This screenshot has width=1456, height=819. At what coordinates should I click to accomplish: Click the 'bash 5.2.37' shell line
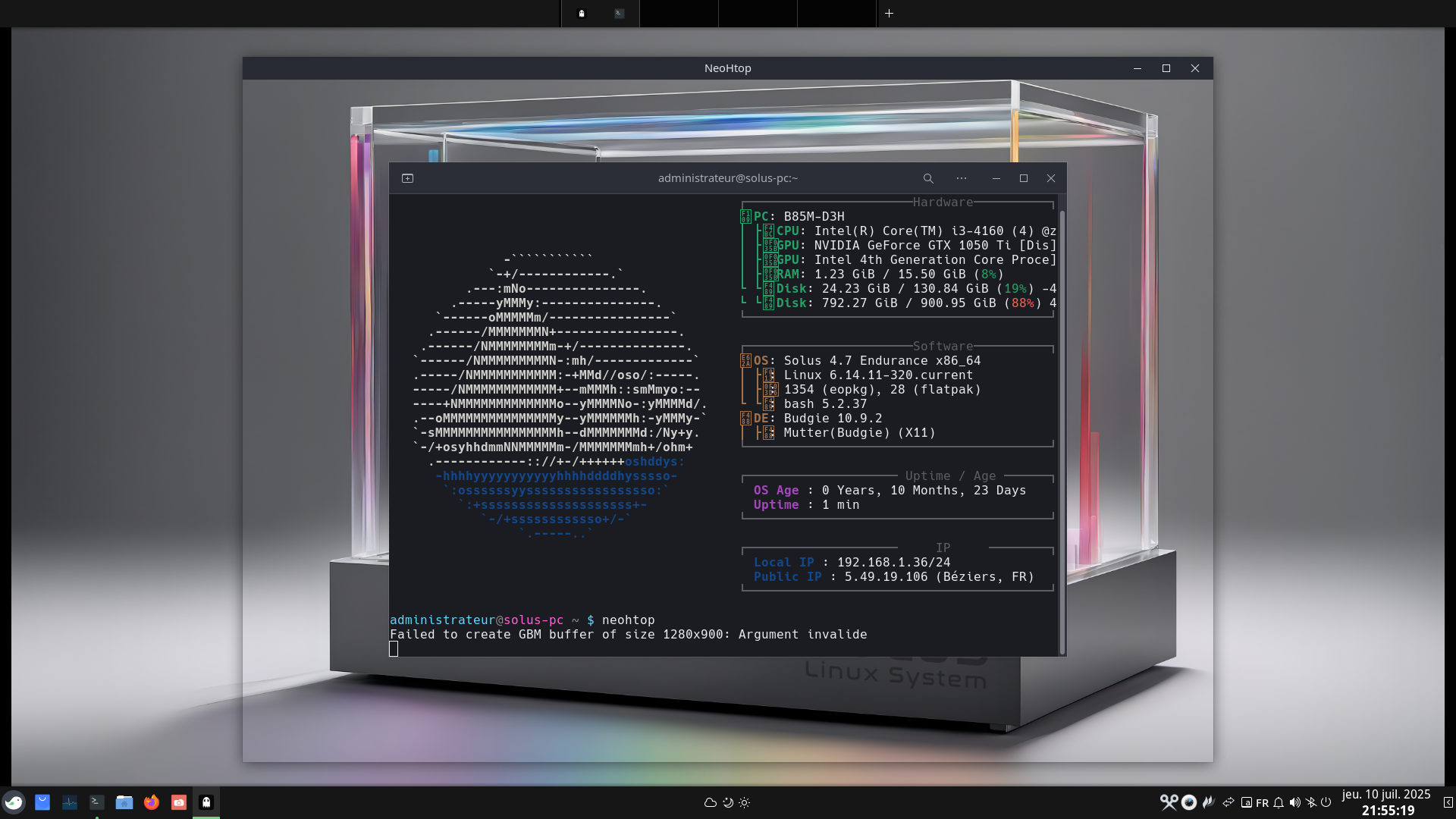click(x=815, y=404)
